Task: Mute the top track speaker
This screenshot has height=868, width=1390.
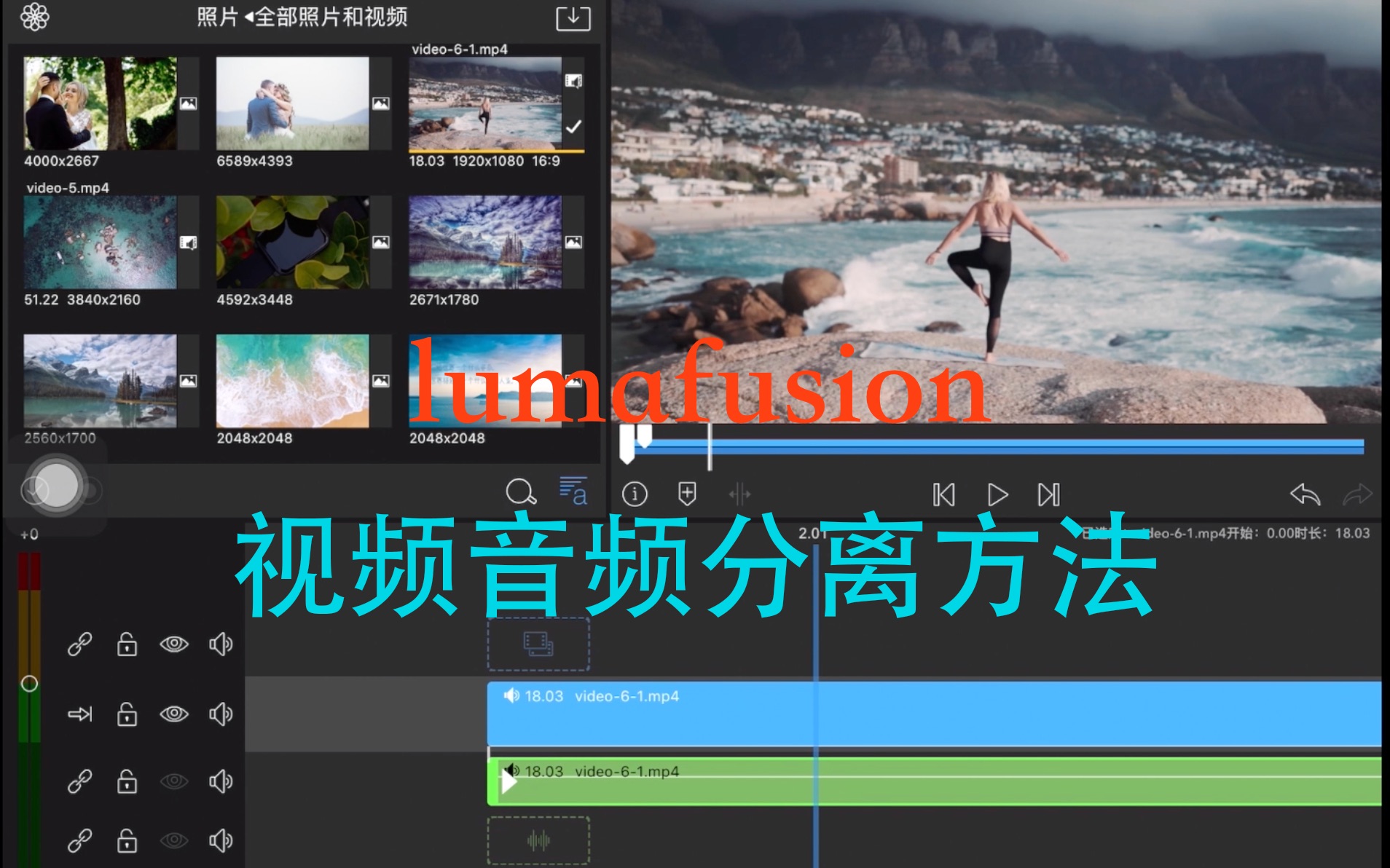Action: pyautogui.click(x=221, y=644)
